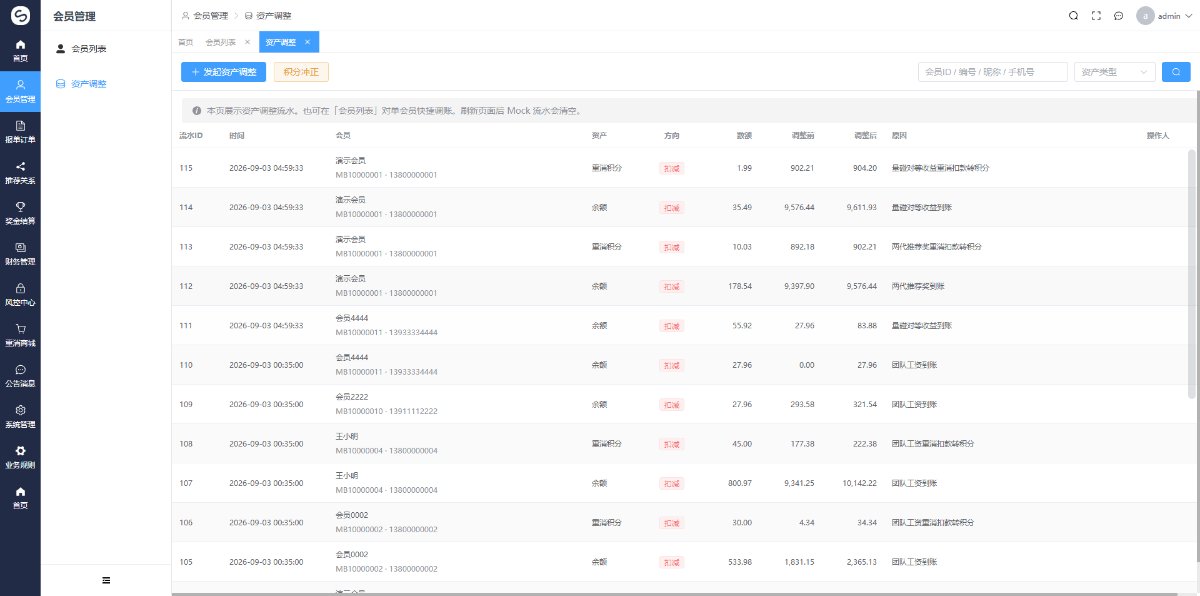Open the 公告消息 sidebar section
The width and height of the screenshot is (1200, 596).
click(x=20, y=374)
